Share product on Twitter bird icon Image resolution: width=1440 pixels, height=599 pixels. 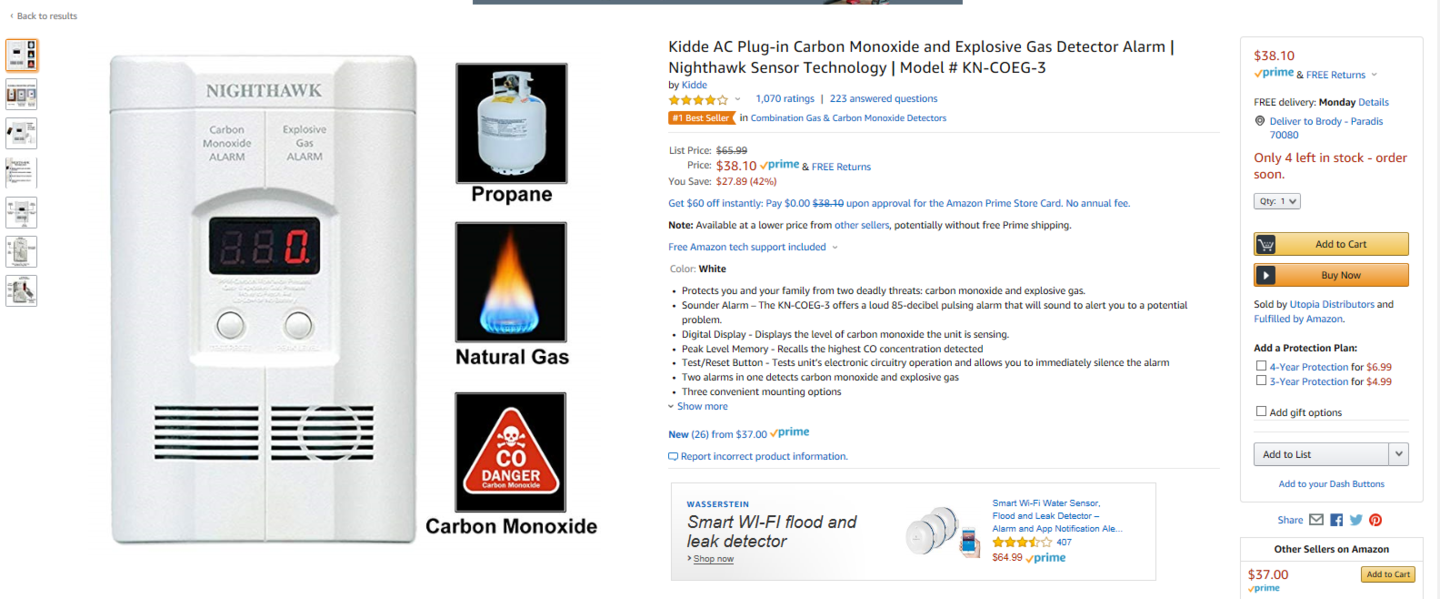1356,520
